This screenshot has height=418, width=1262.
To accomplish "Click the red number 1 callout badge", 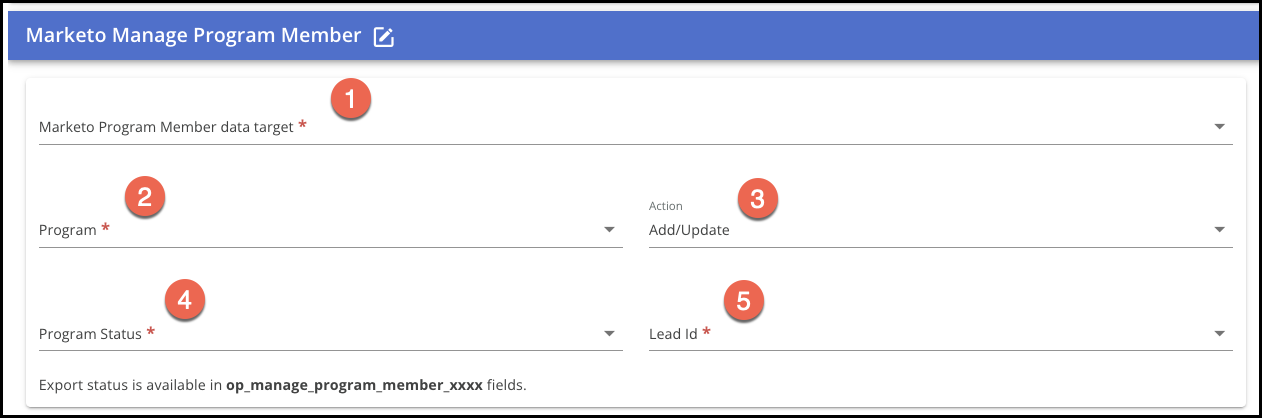I will point(350,99).
